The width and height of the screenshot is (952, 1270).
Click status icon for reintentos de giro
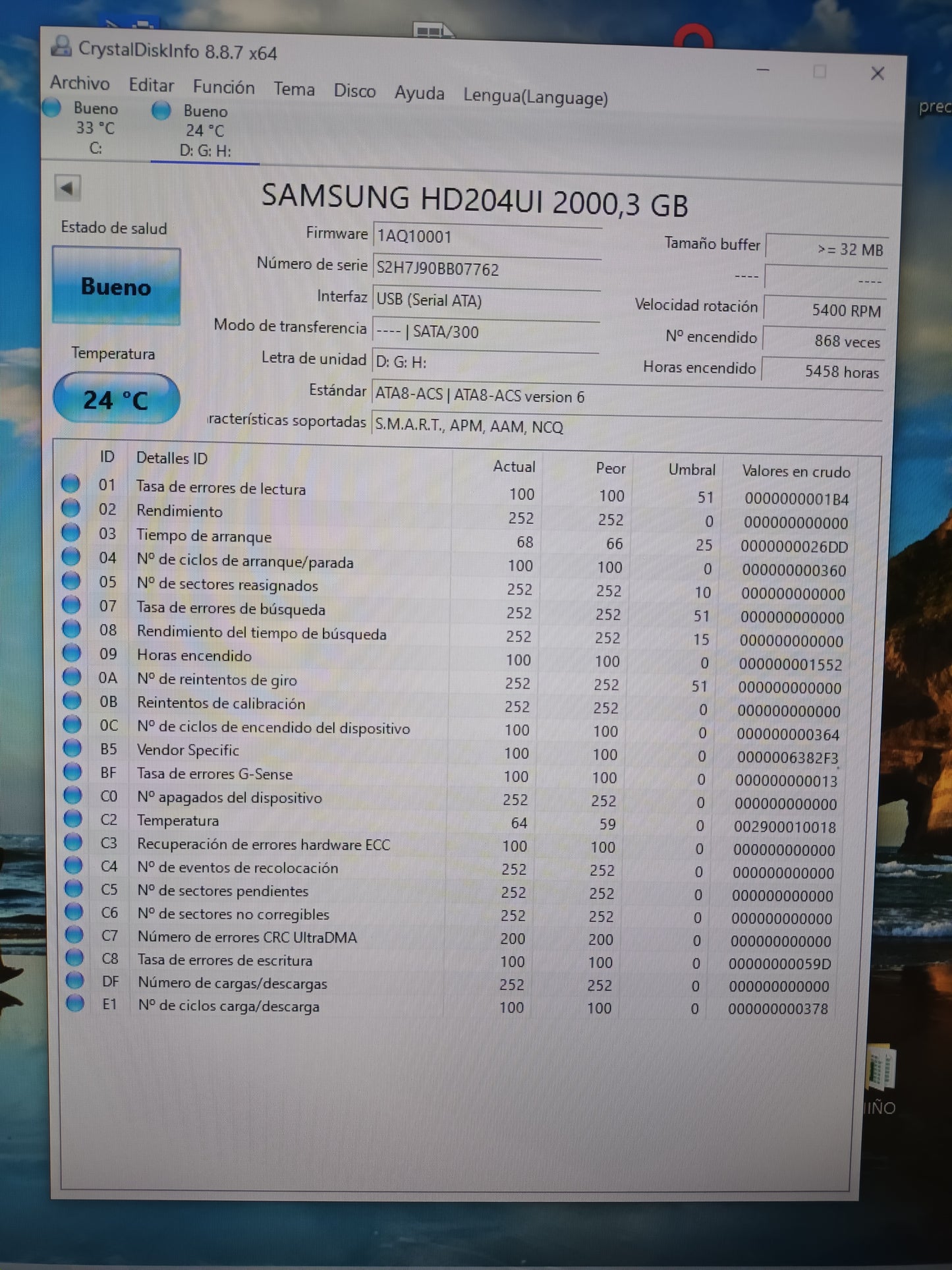tap(72, 677)
